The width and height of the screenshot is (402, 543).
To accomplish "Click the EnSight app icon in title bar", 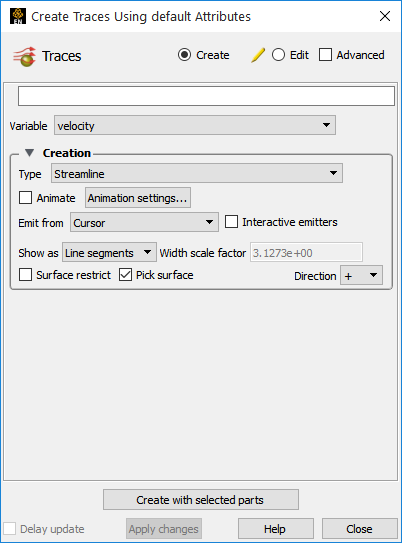I will (x=18, y=16).
